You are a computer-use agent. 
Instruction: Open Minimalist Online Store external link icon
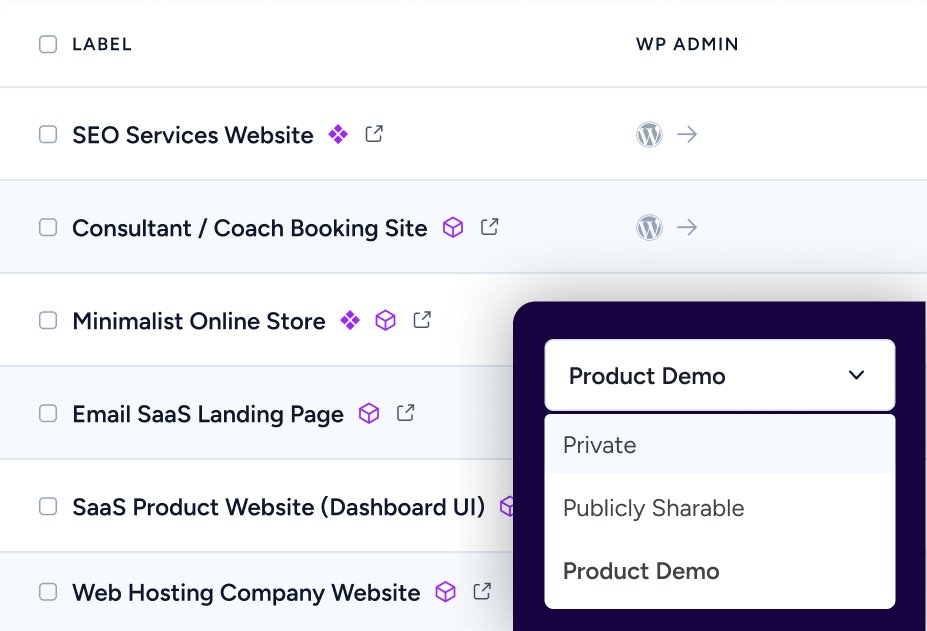click(x=423, y=320)
